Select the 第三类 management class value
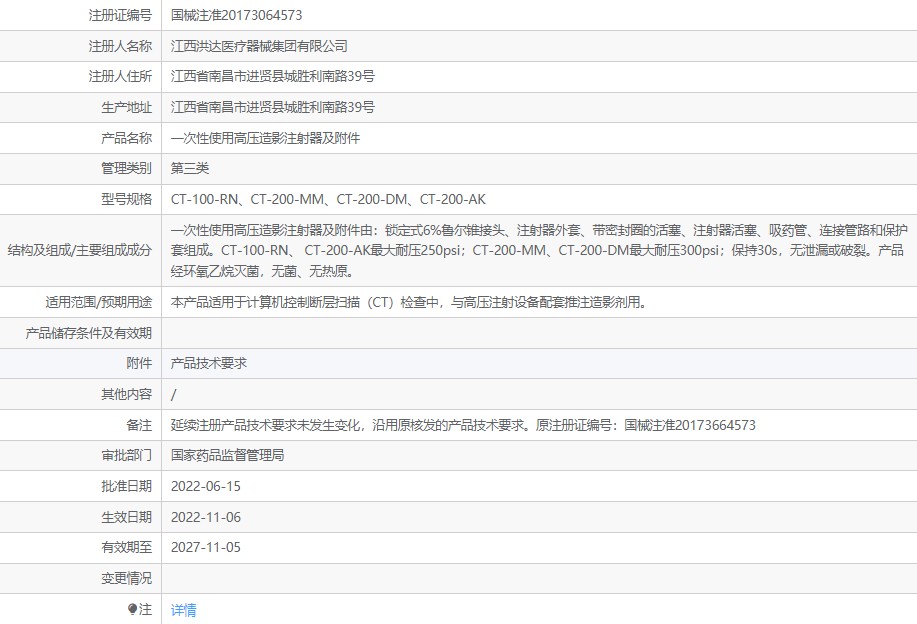Image resolution: width=917 pixels, height=624 pixels. tap(189, 168)
